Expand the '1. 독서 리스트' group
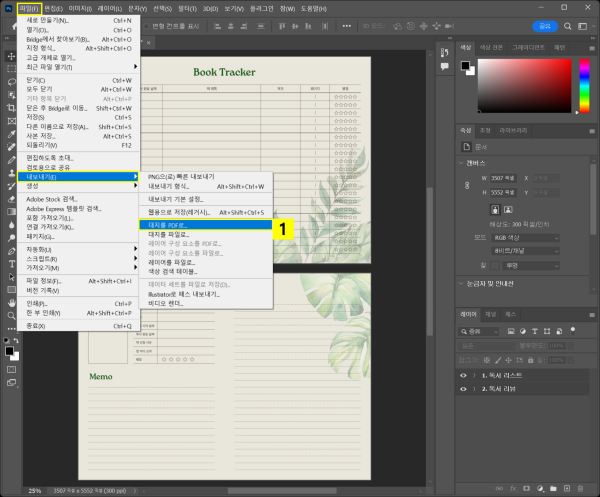This screenshot has width=600, height=497. pos(474,376)
